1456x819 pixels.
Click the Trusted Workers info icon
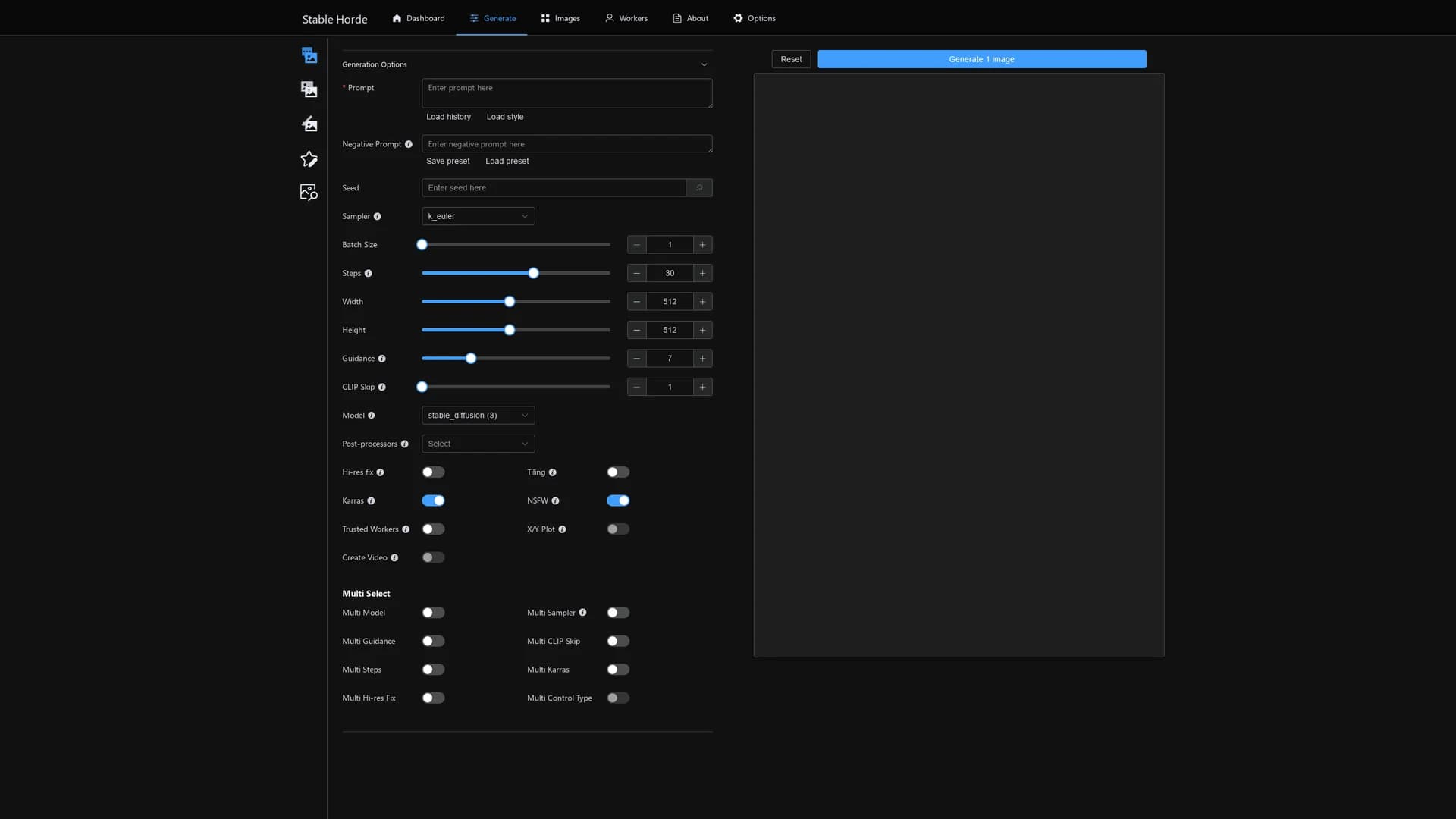[x=406, y=529]
